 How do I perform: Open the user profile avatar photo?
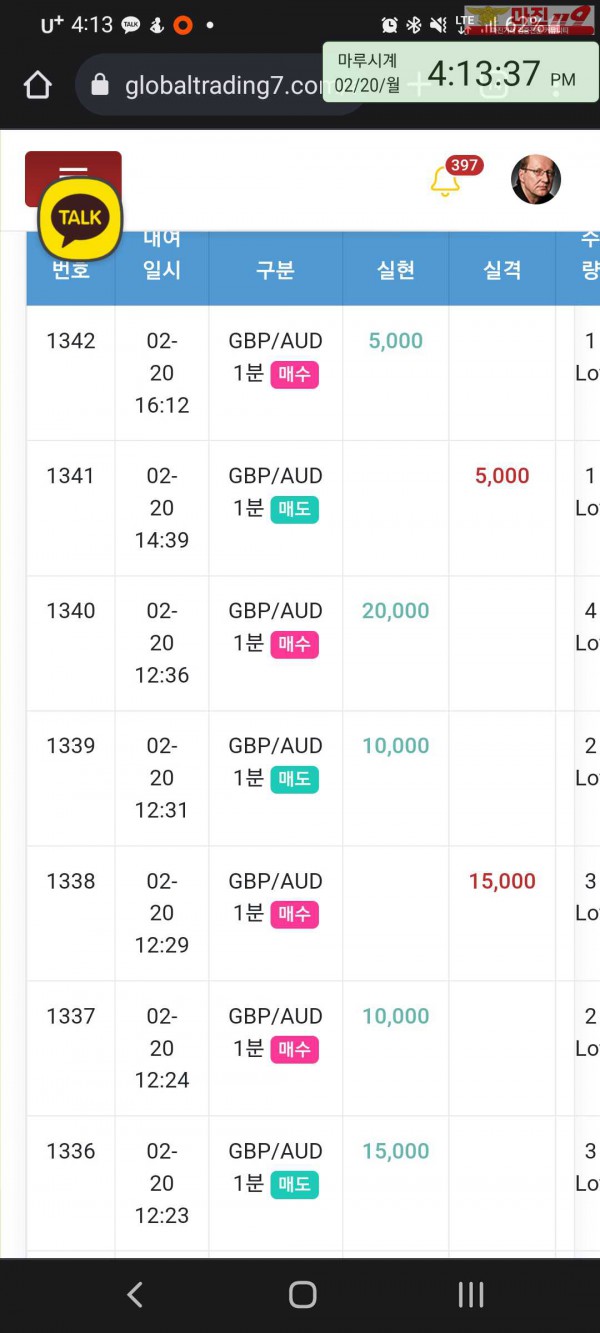click(x=536, y=179)
